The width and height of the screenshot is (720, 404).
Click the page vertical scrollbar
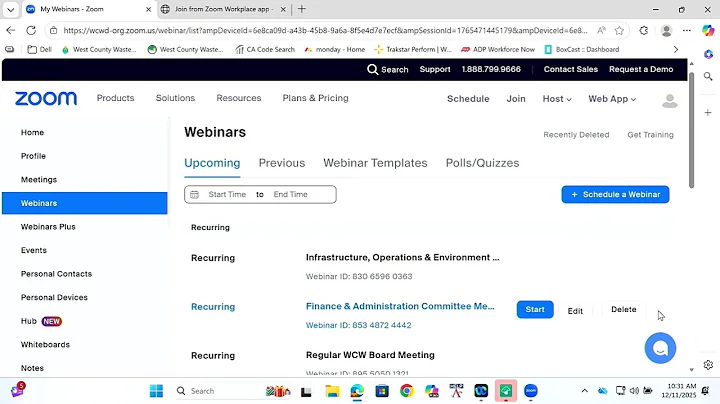pos(691,131)
